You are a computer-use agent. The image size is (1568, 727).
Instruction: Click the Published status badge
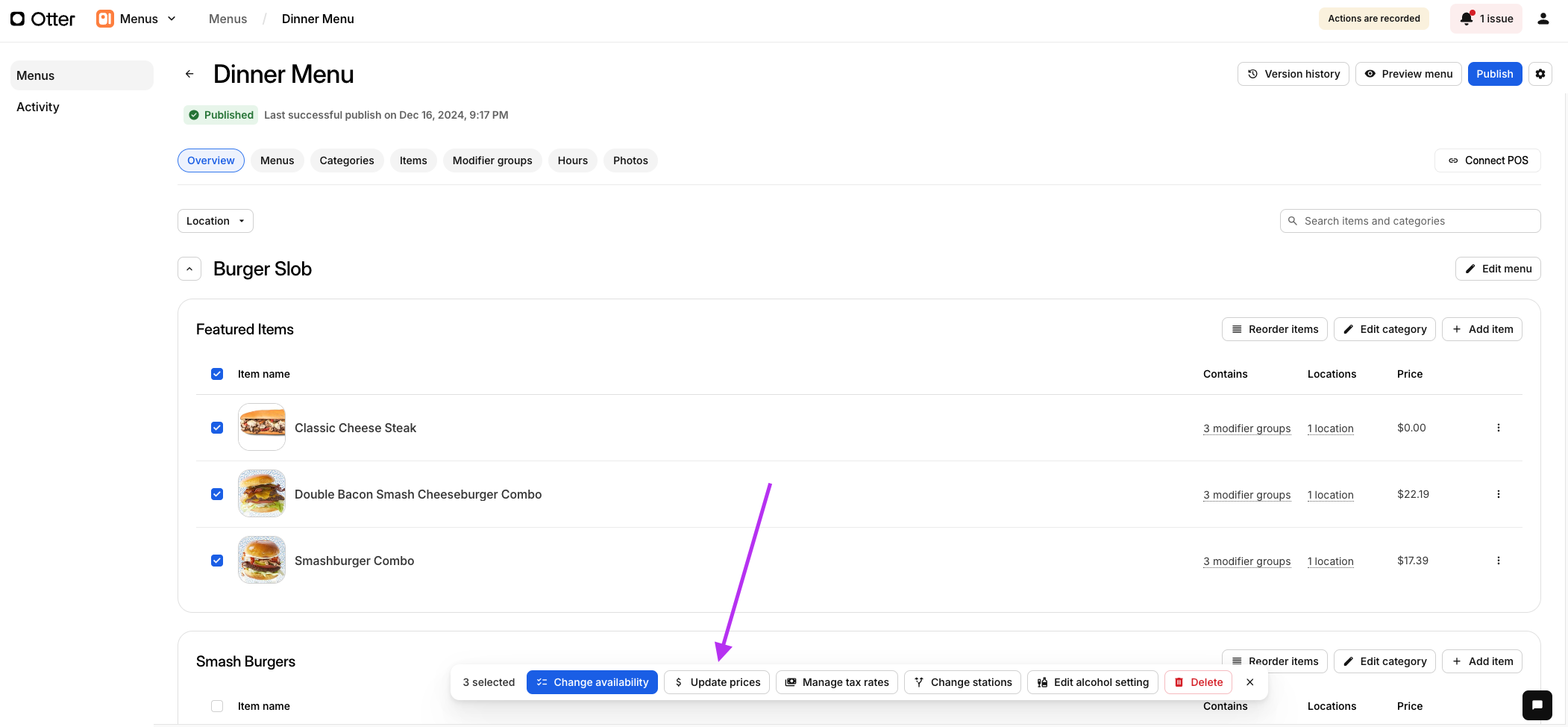tap(220, 115)
